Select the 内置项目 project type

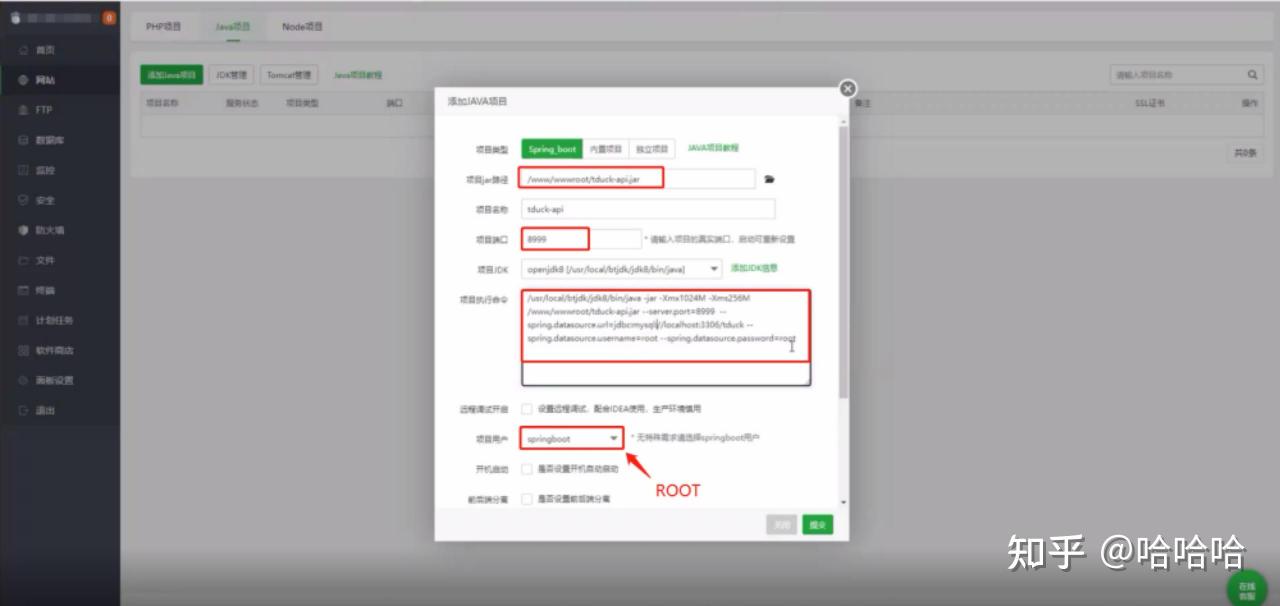tap(605, 149)
